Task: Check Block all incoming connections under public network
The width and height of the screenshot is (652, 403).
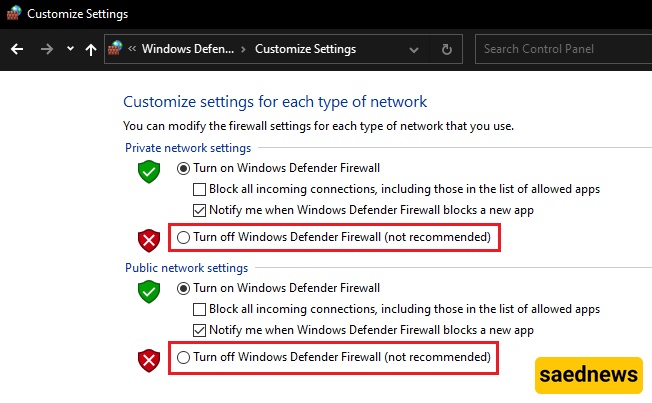Action: [x=199, y=309]
